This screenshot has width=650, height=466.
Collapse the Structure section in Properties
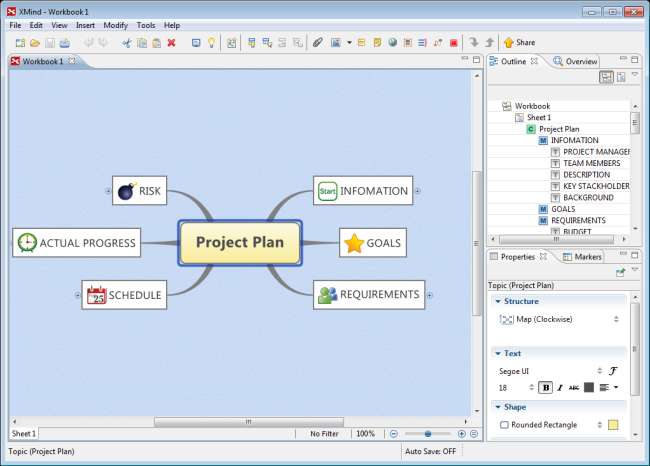498,301
